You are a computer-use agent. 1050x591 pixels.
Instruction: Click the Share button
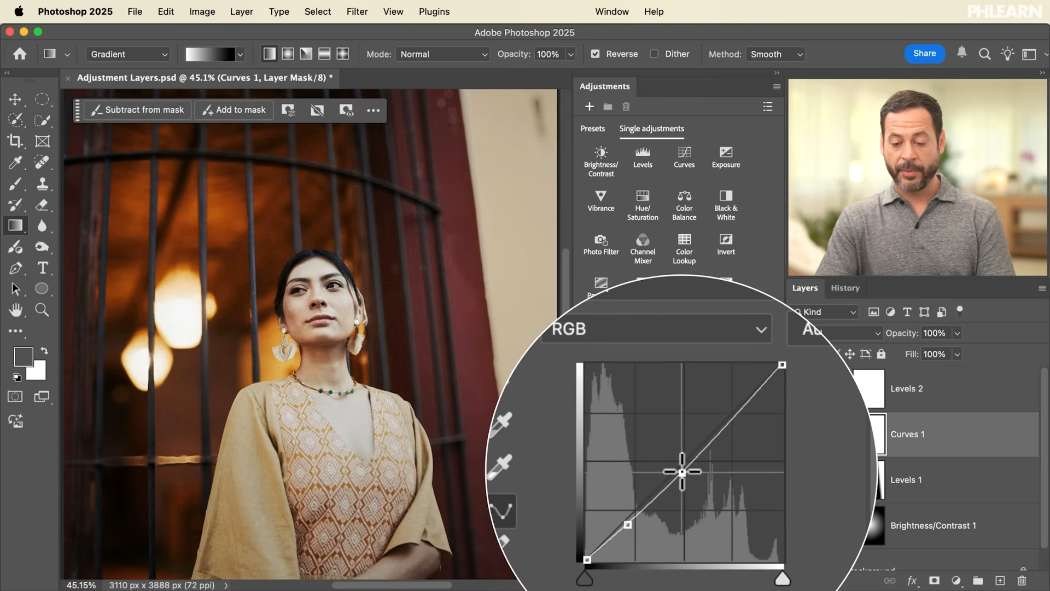pos(924,54)
